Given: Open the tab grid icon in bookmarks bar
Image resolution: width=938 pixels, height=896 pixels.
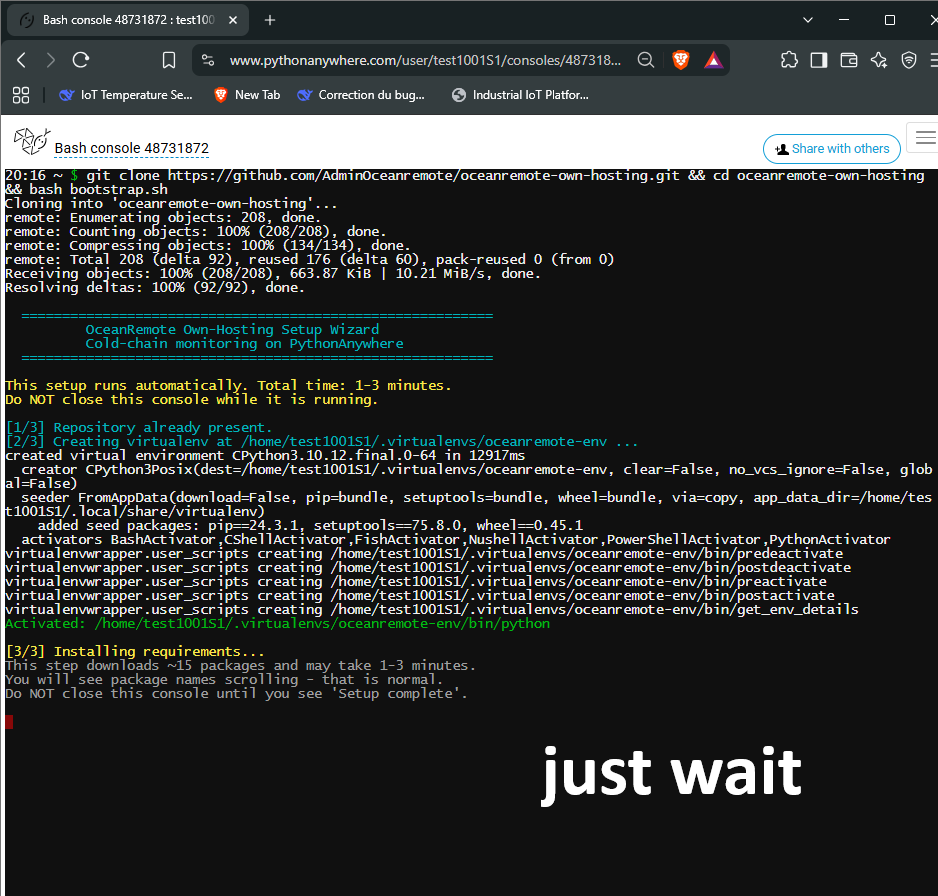Looking at the screenshot, I should (21, 95).
